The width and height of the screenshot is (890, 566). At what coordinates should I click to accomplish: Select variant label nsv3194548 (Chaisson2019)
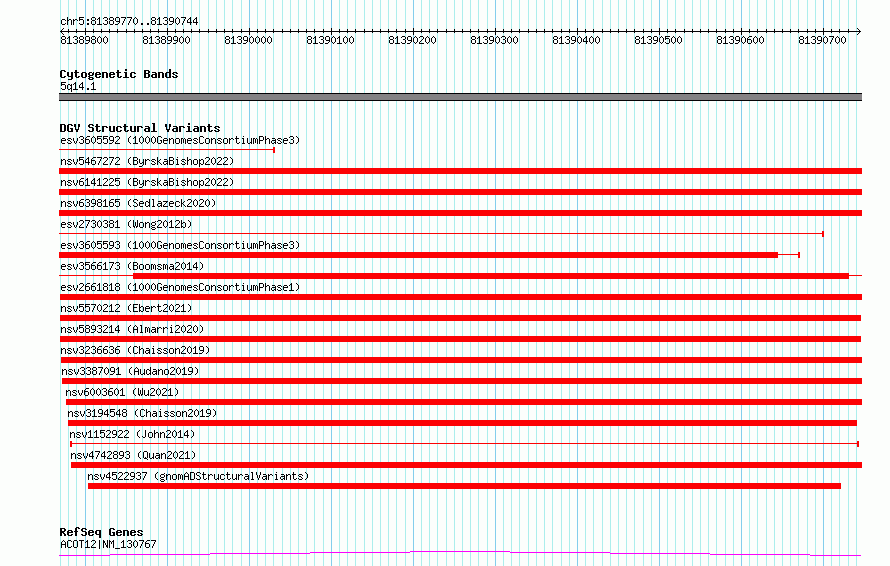(142, 413)
